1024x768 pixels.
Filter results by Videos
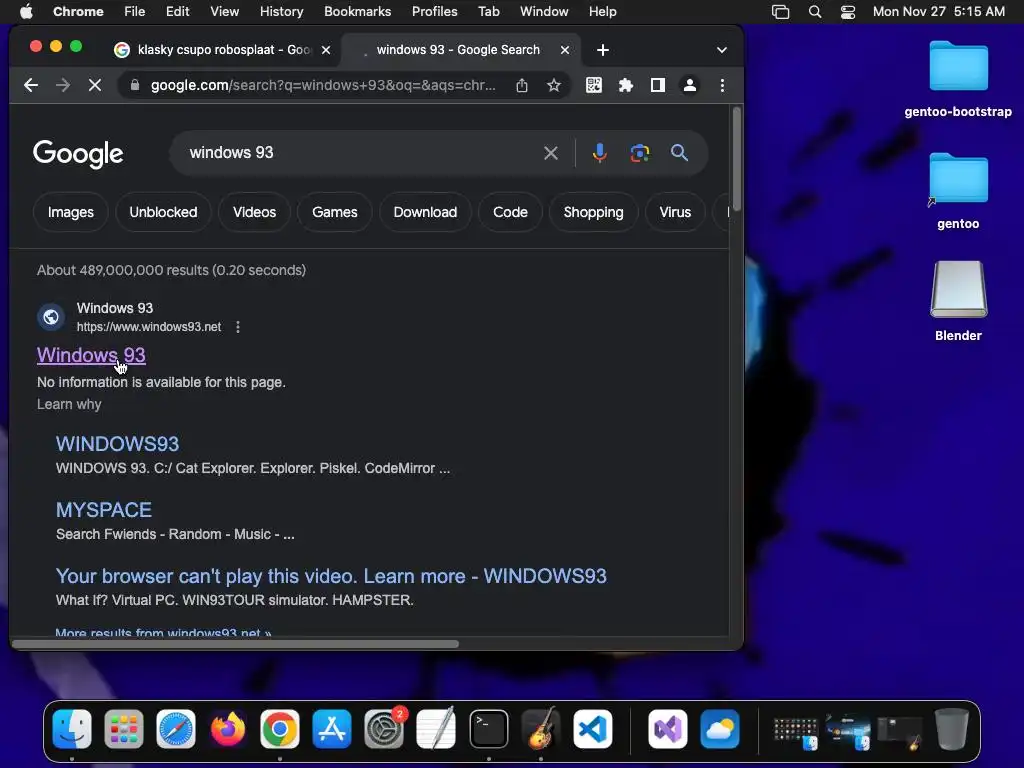(x=255, y=212)
